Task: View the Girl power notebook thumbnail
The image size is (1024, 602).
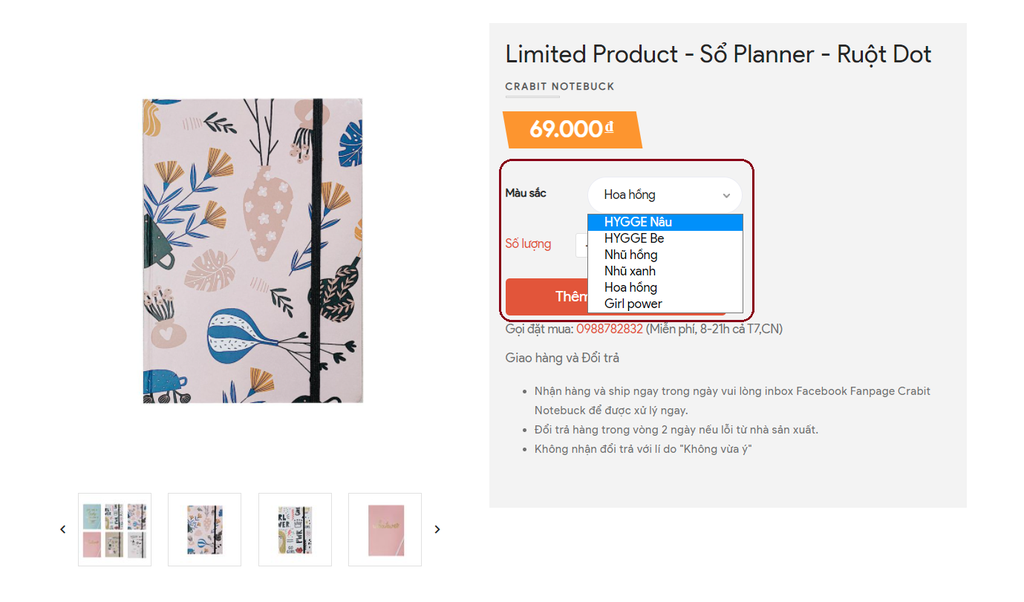Action: 295,529
